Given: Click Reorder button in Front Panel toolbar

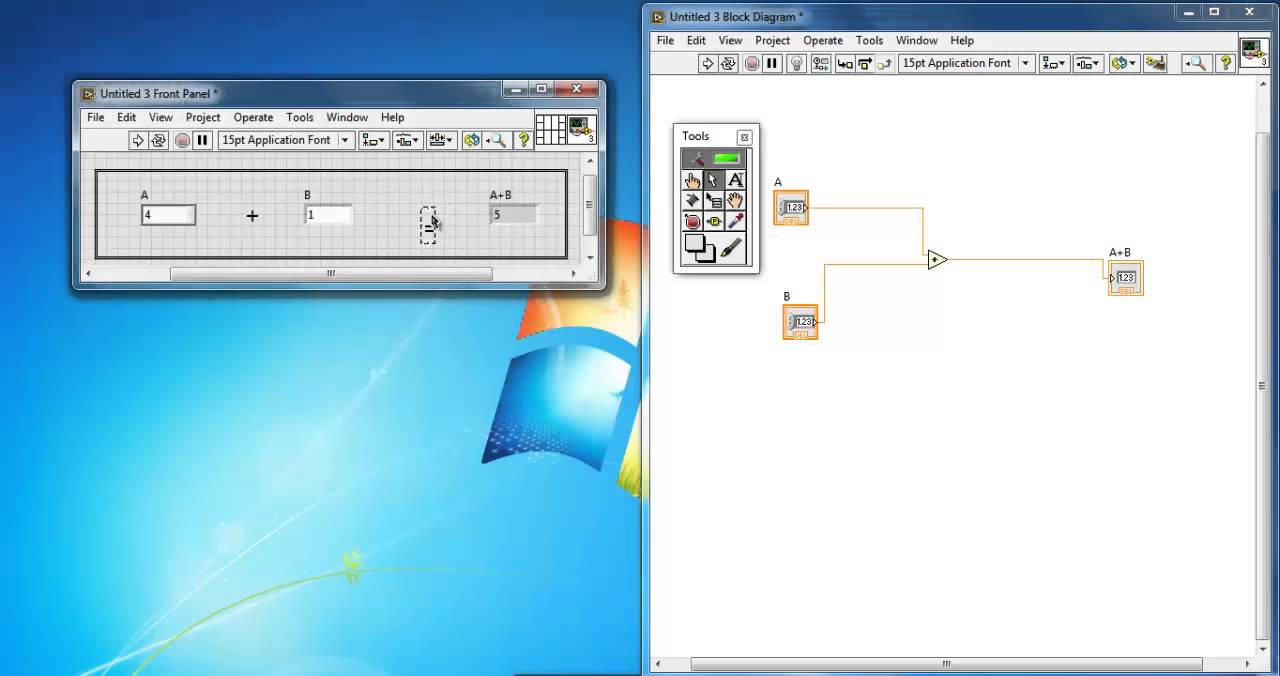Looking at the screenshot, I should (x=471, y=140).
